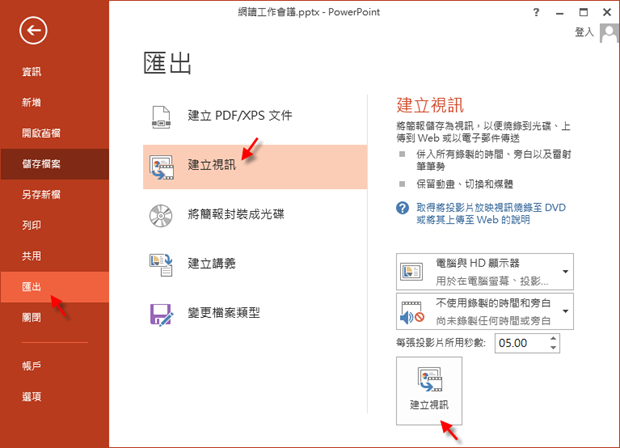620x448 pixels.
Task: Click the display quality monitor icon
Action: coord(411,272)
